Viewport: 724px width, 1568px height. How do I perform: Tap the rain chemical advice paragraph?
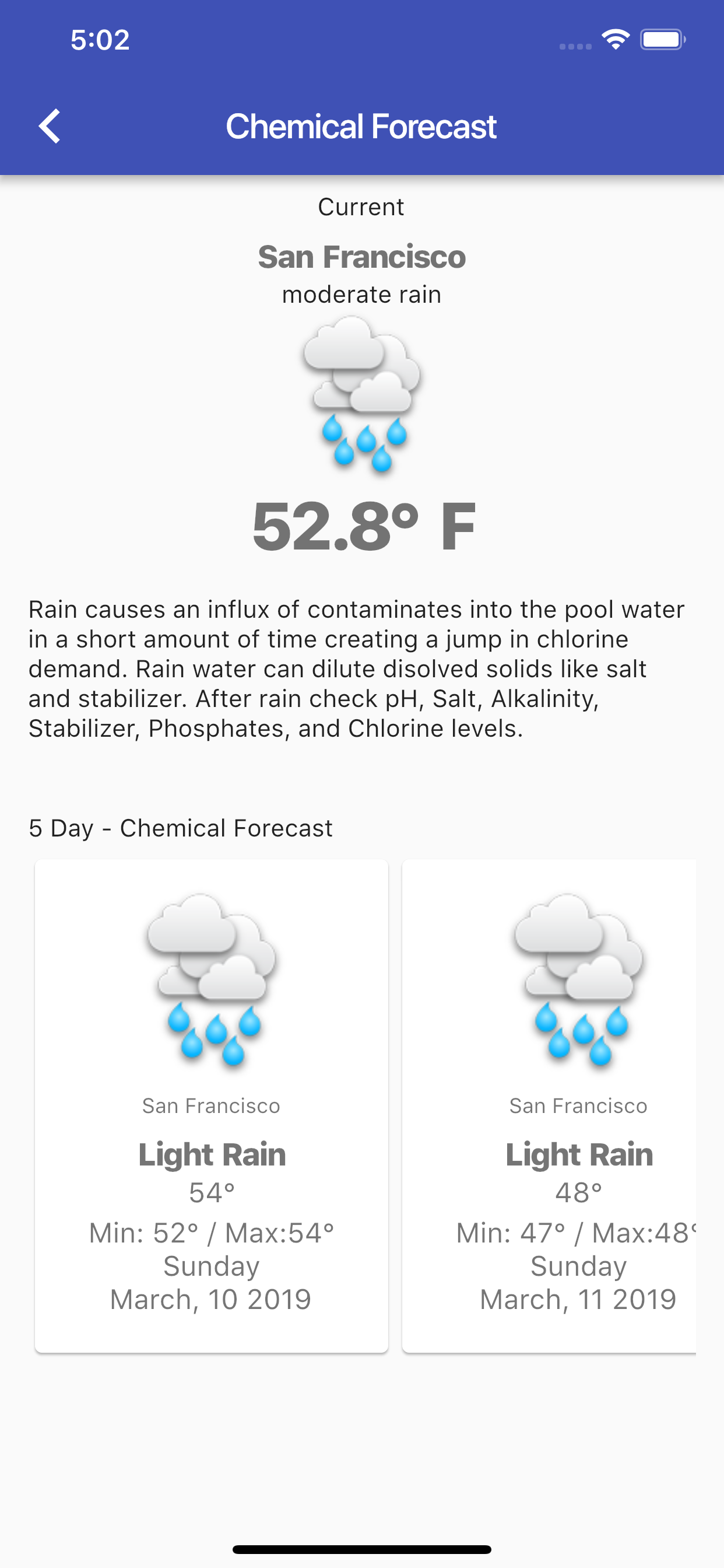point(357,668)
